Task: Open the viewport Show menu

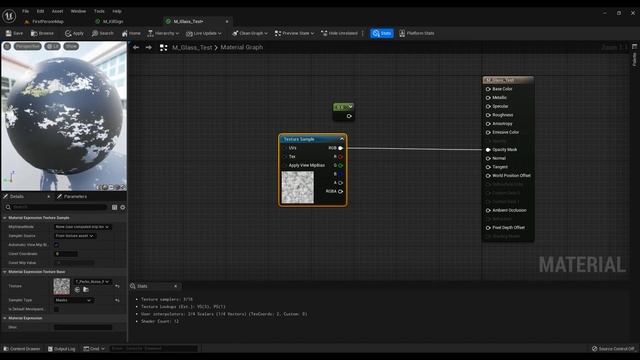Action: pyautogui.click(x=71, y=47)
